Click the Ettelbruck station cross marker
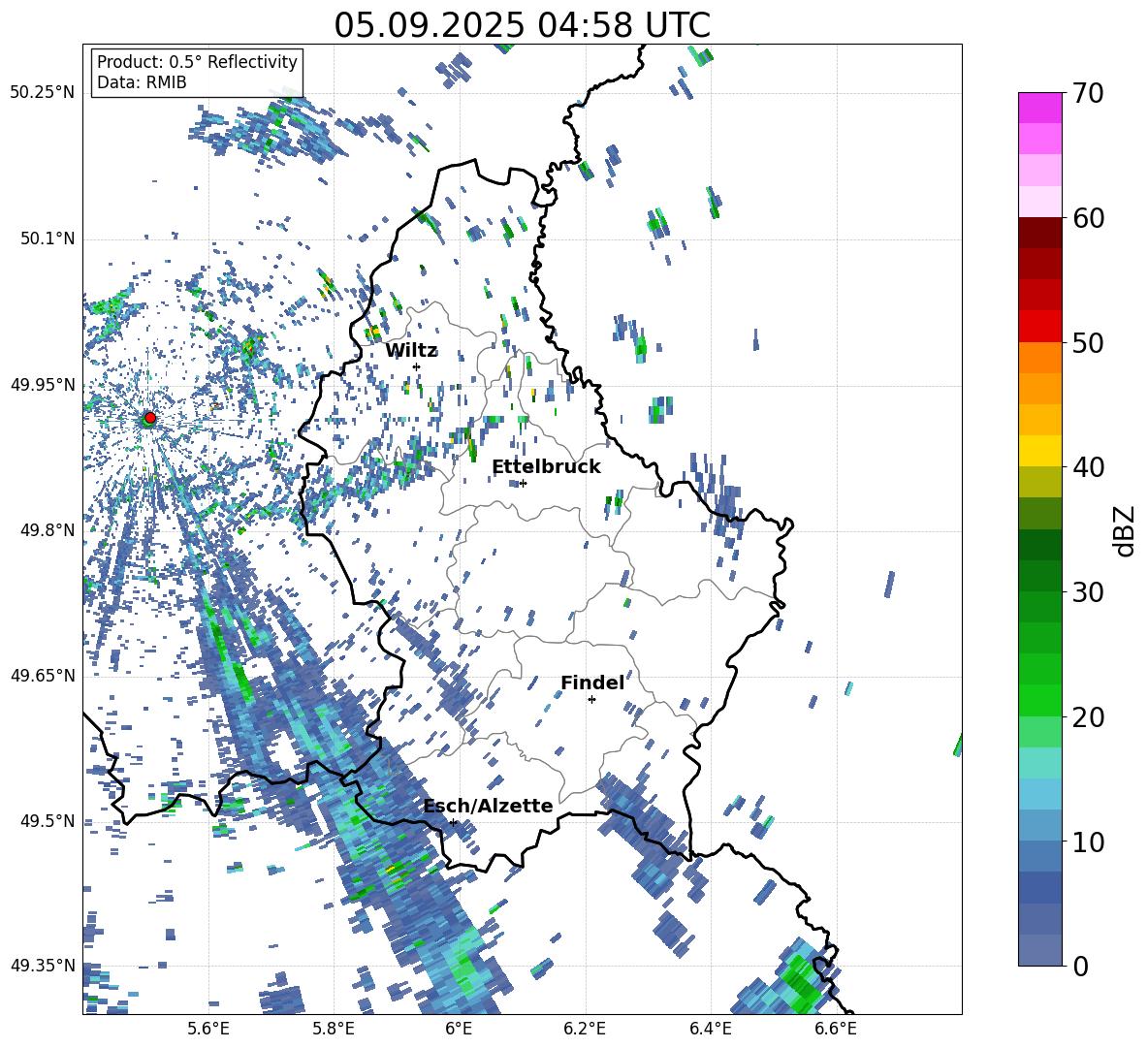The image size is (1148, 1048). [523, 483]
